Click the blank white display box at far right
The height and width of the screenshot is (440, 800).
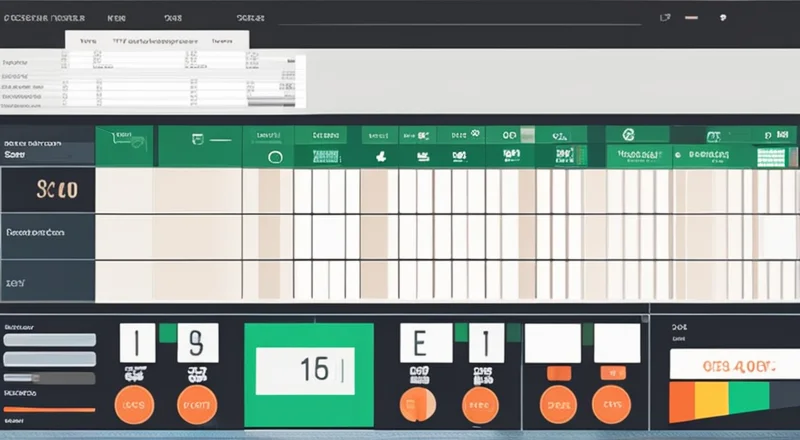(617, 342)
